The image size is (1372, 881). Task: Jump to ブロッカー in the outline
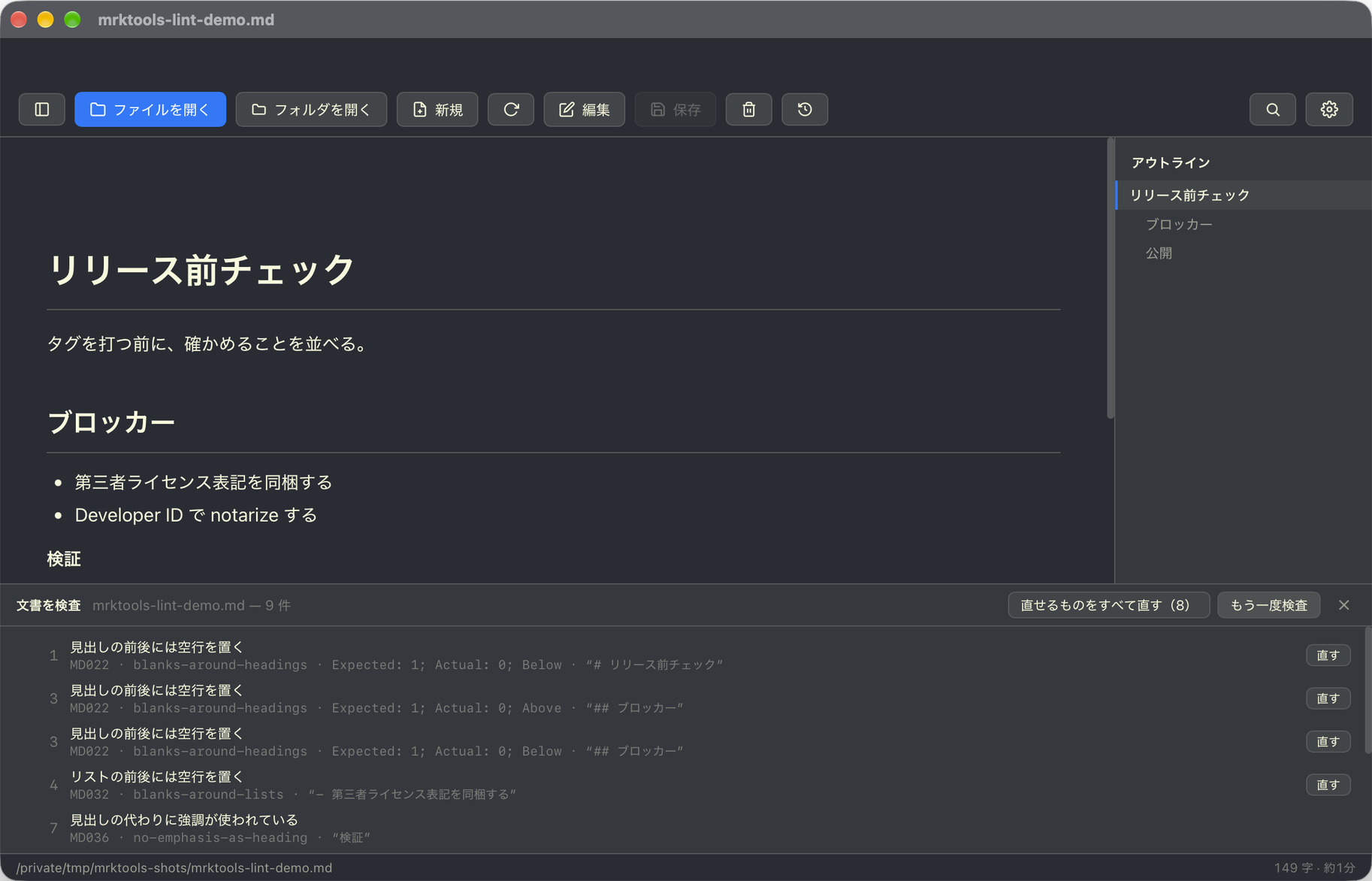pos(1179,224)
